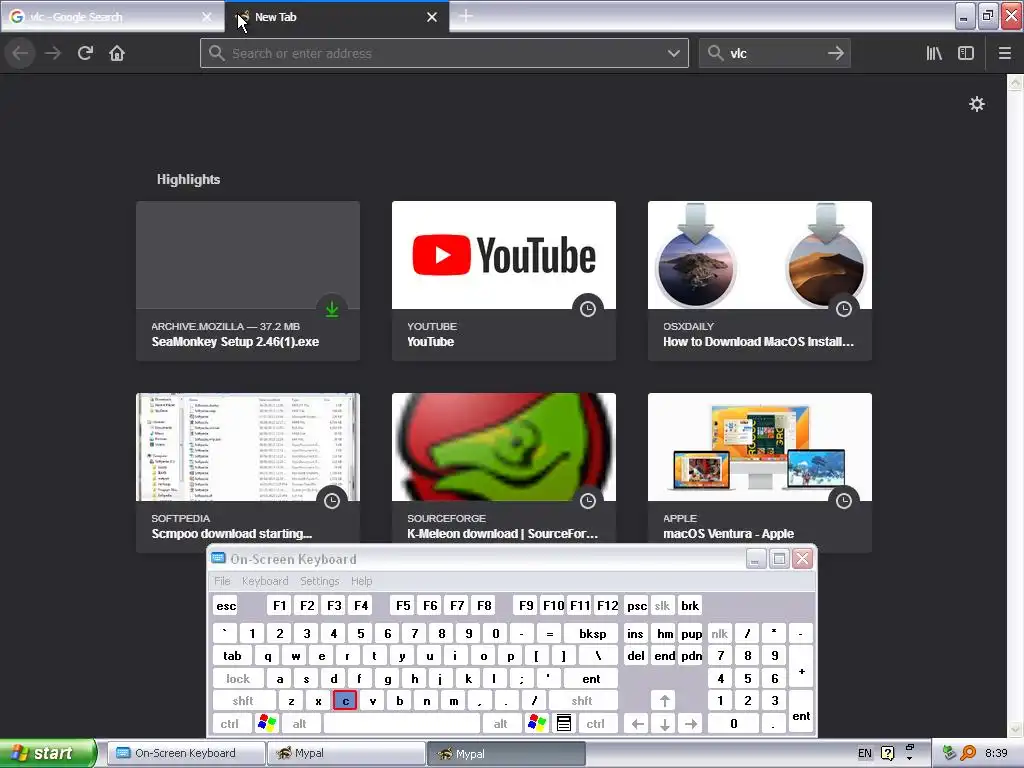The image size is (1024, 768).
Task: Click the F5 key on keyboard
Action: pos(403,605)
